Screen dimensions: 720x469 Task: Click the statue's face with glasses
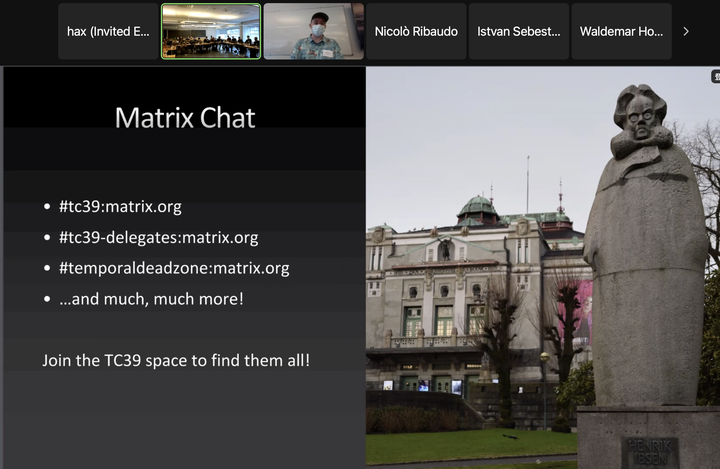tap(642, 118)
